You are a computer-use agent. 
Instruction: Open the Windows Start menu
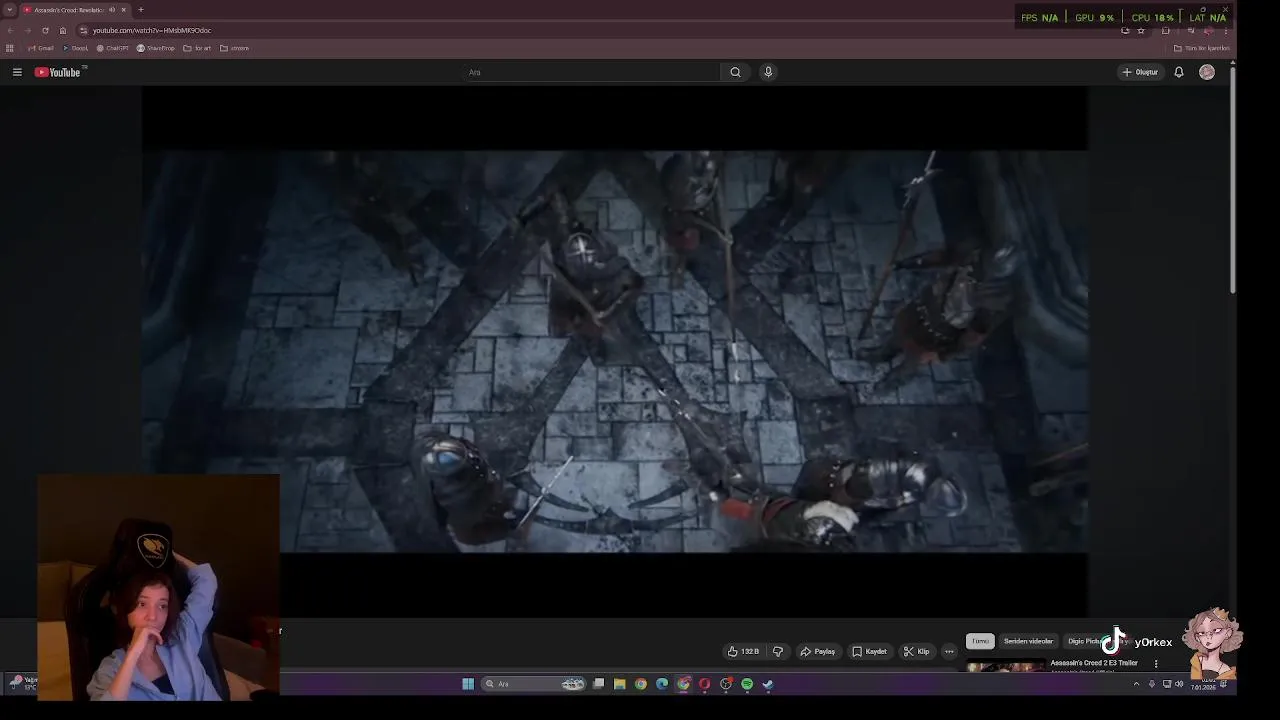468,684
